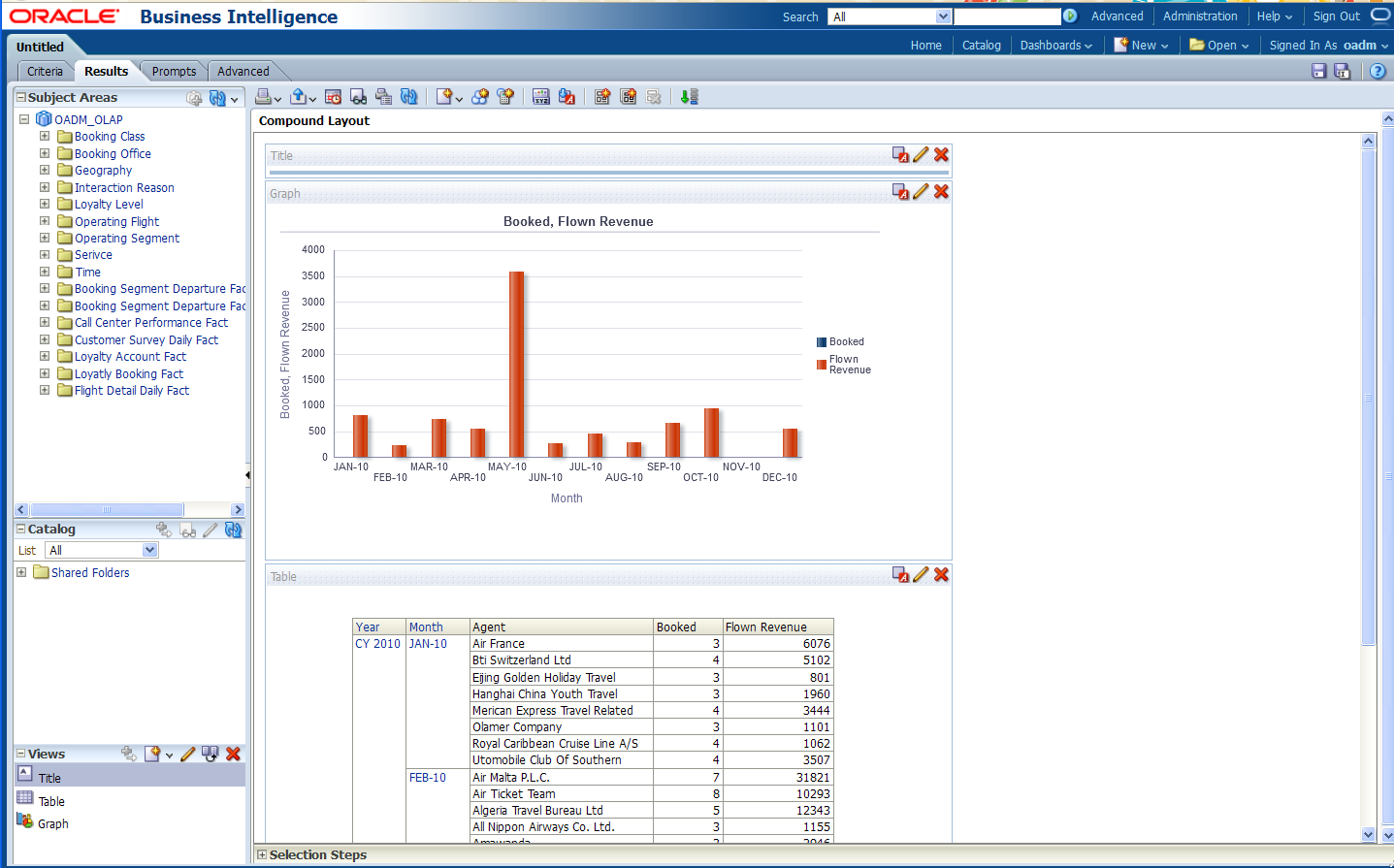Screen dimensions: 1394x868
Task: Expand the Geography folder
Action: [x=45, y=171]
